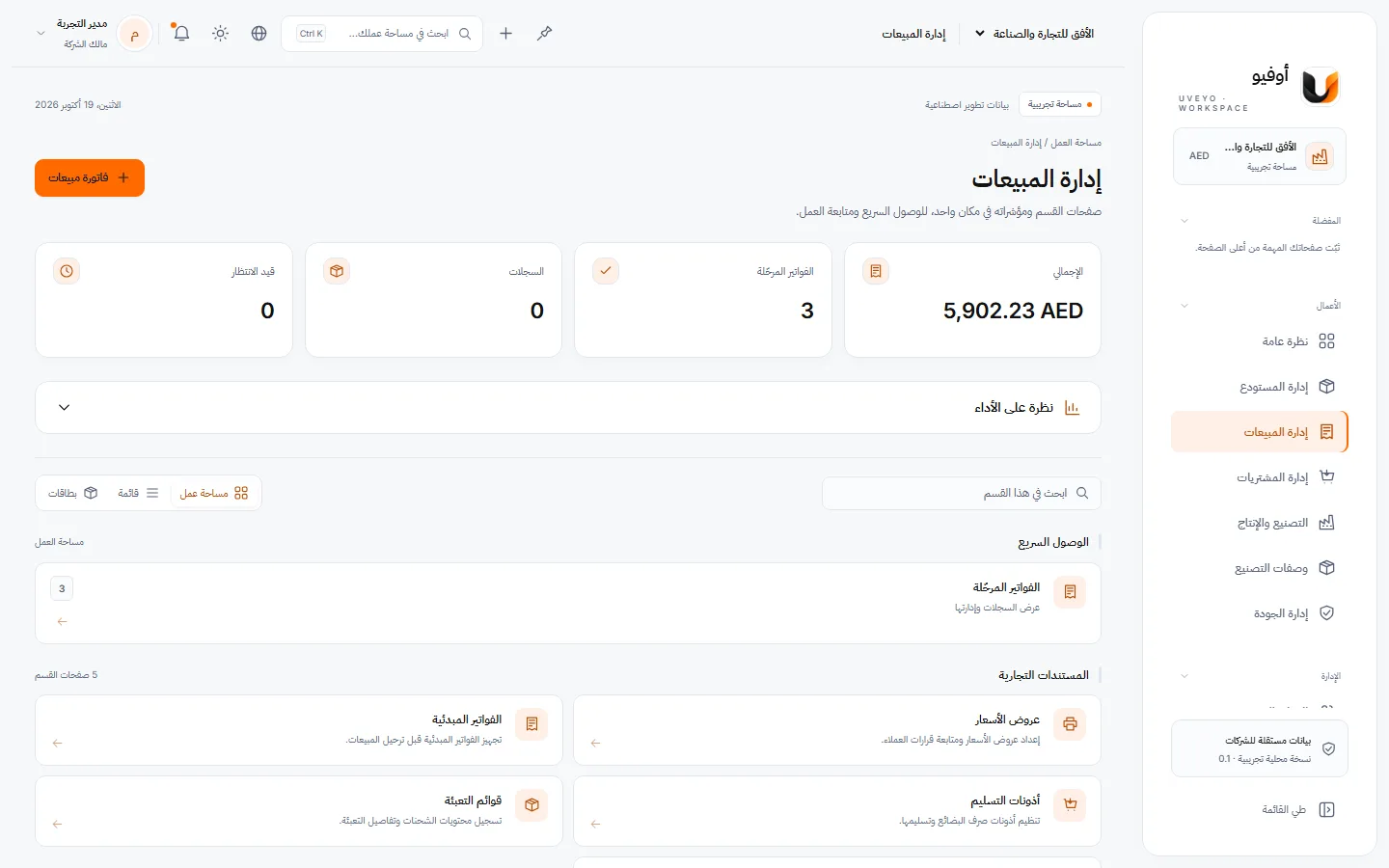
Task: Click the الإجمالي card document icon
Action: [876, 271]
